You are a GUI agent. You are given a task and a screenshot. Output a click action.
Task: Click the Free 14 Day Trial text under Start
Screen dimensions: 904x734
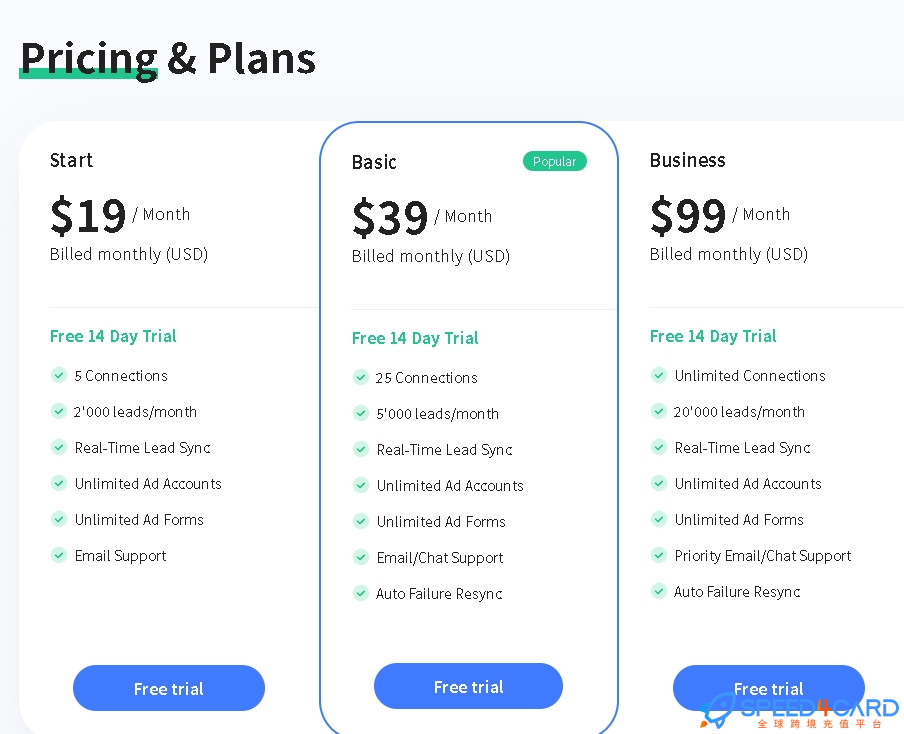point(113,336)
